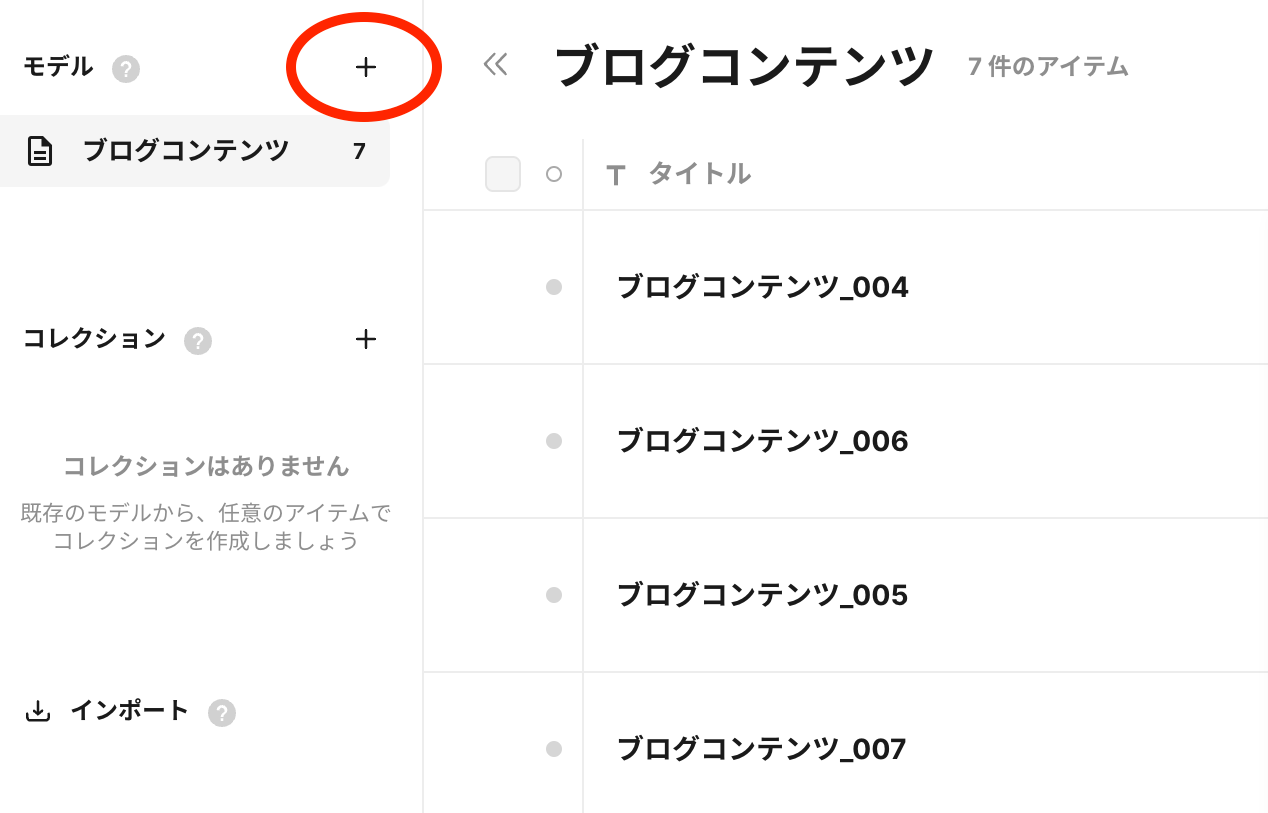Click the status circle column header
This screenshot has height=813, width=1268.
pos(554,174)
